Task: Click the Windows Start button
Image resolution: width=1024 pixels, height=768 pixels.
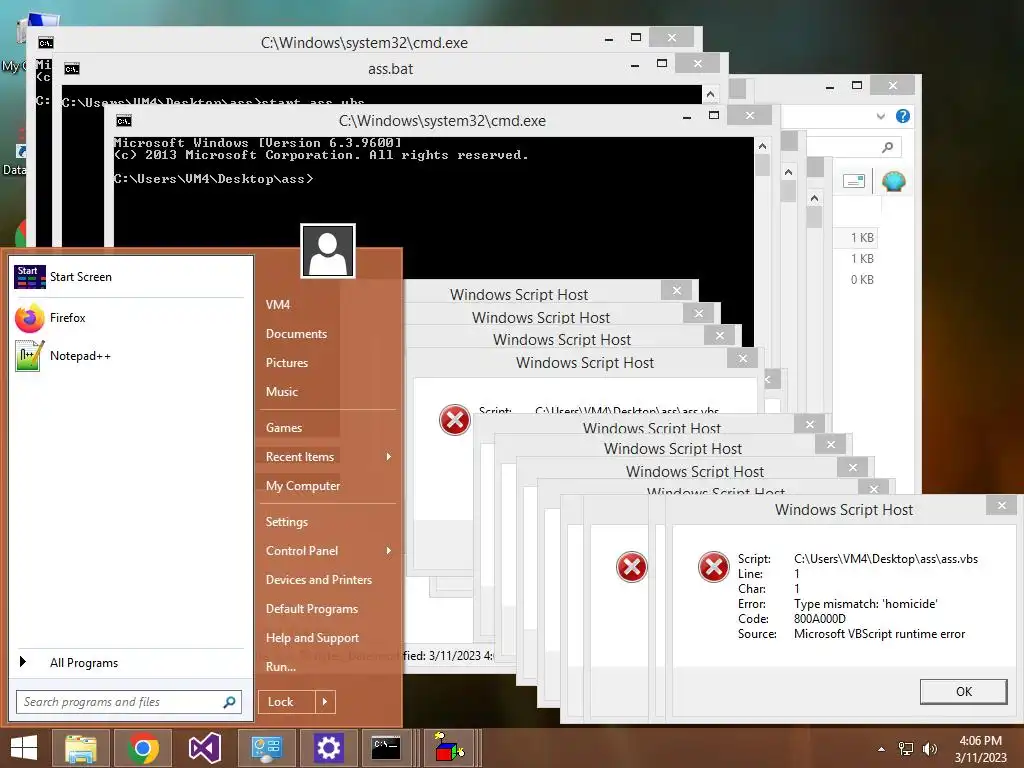Action: coord(24,748)
